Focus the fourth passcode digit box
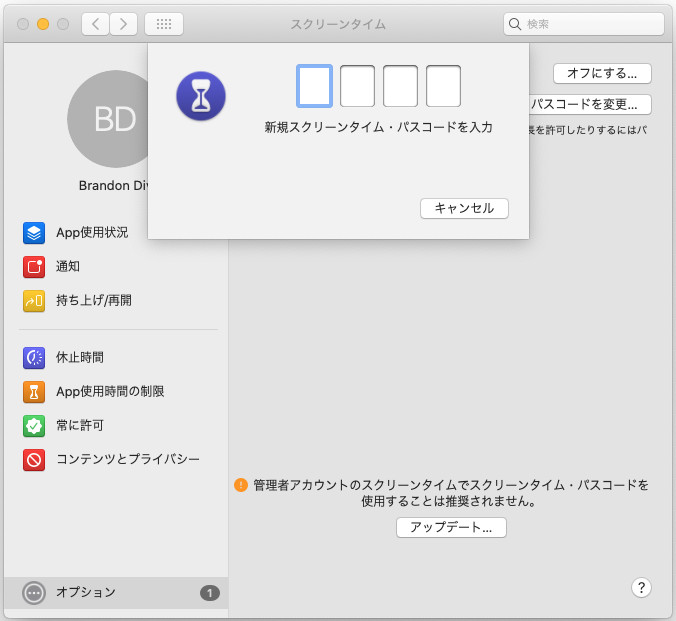This screenshot has height=621, width=676. click(443, 86)
